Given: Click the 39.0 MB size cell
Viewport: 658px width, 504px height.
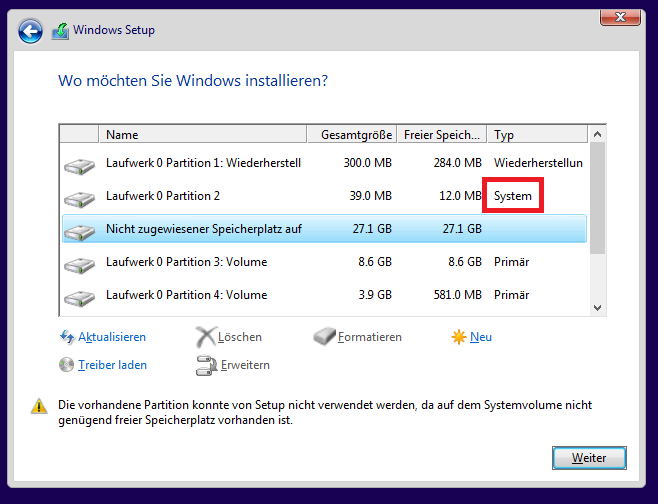Looking at the screenshot, I should 371,196.
